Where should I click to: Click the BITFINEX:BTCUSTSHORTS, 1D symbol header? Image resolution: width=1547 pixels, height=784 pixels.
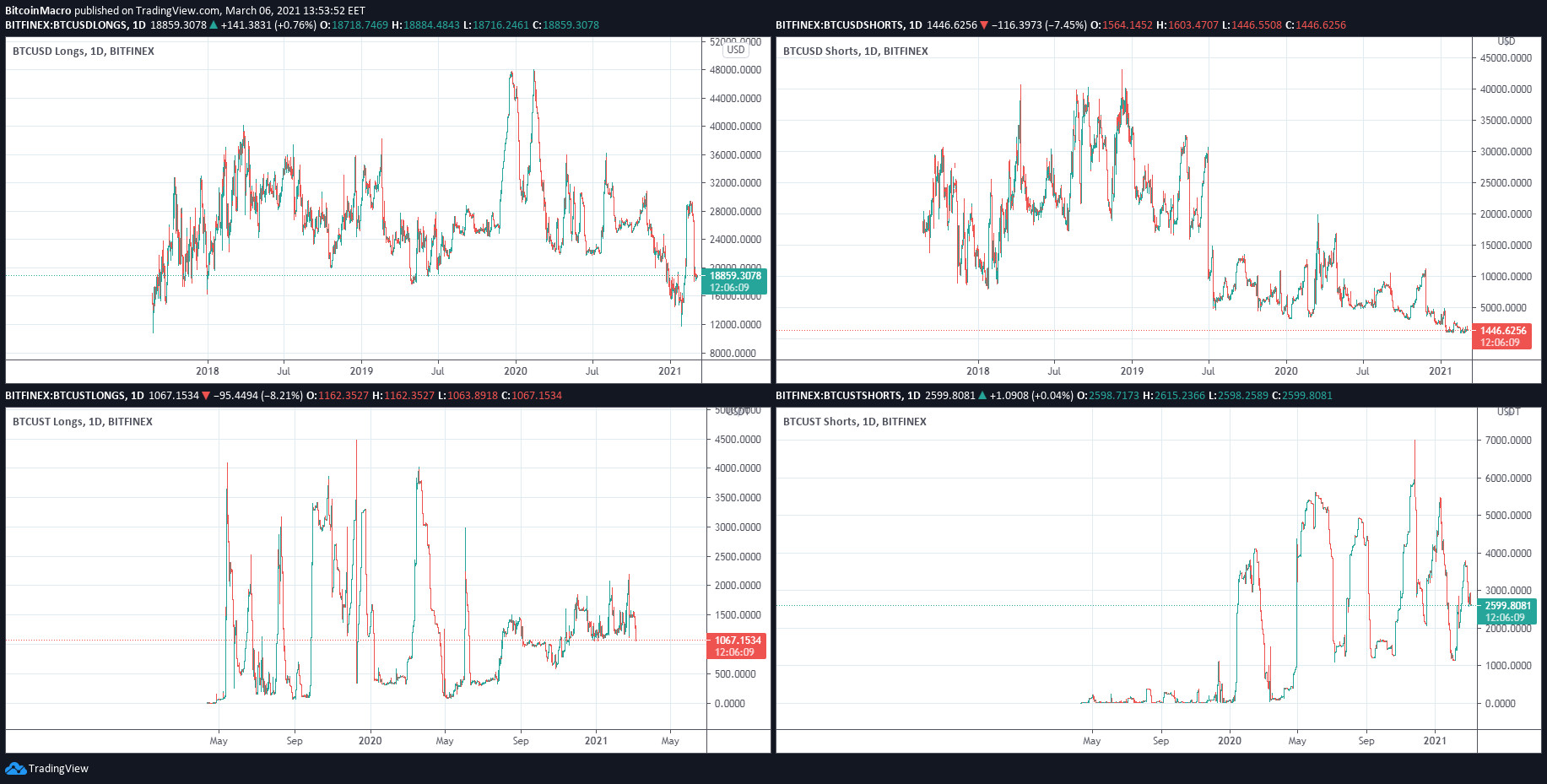coord(848,396)
